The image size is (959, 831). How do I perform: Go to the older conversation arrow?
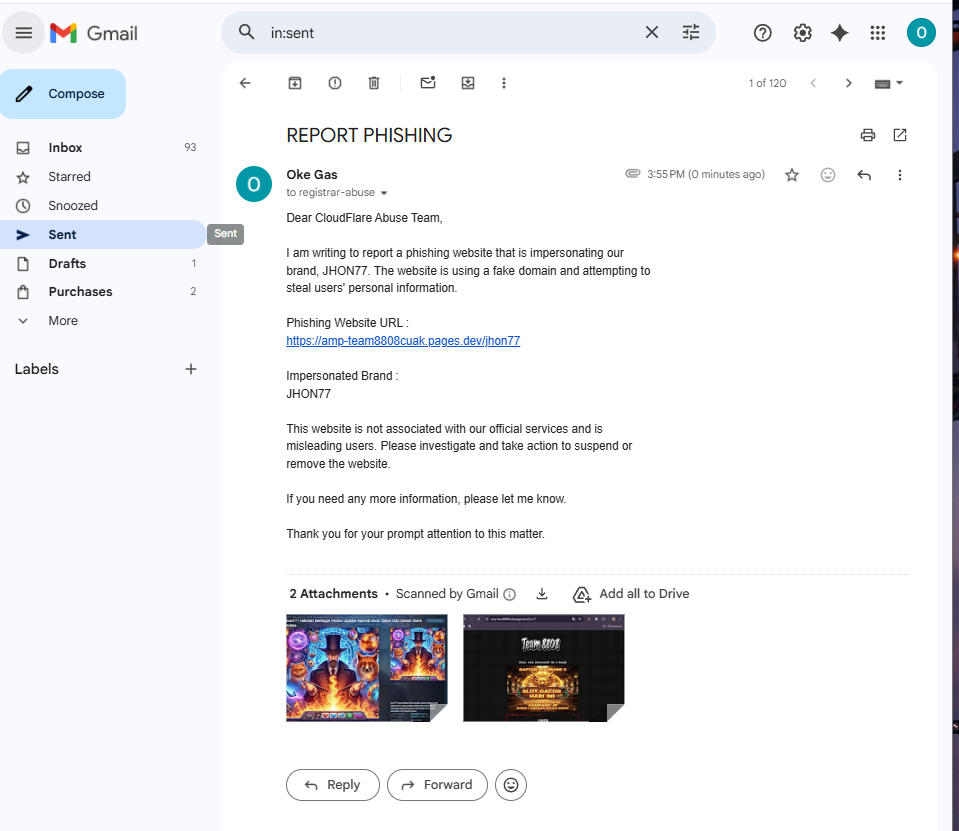(x=848, y=83)
